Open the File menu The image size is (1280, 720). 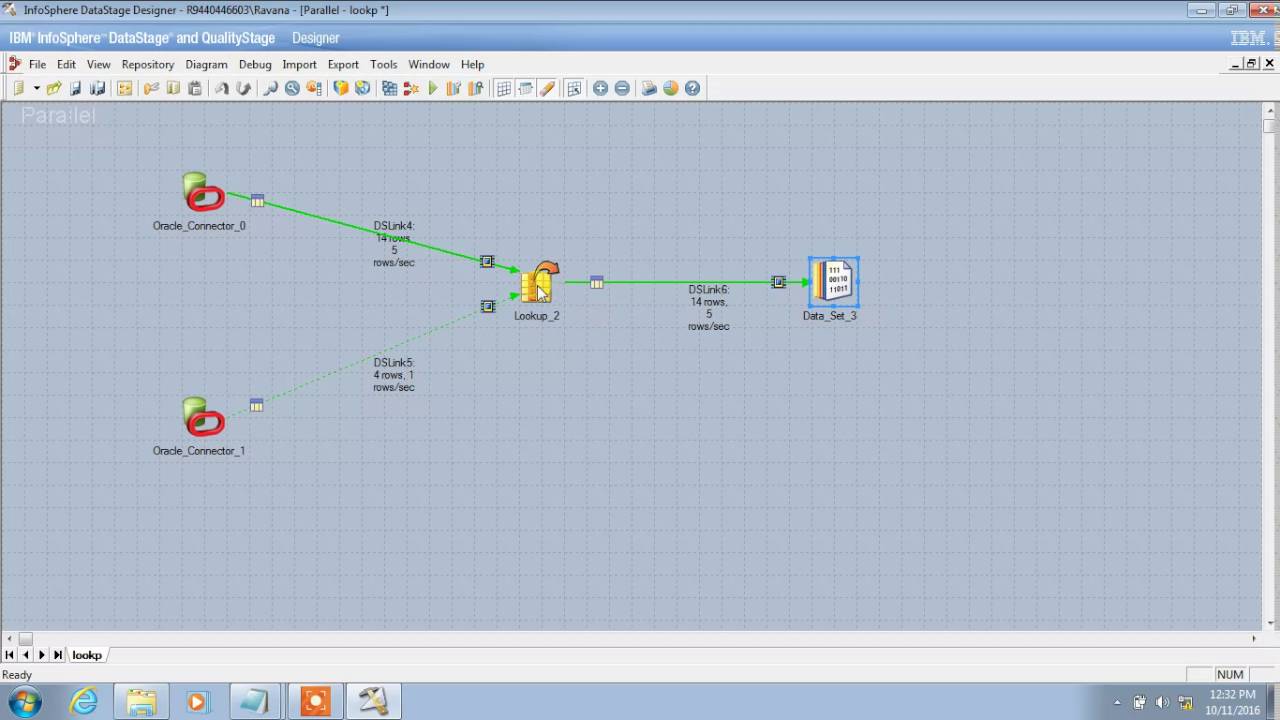(37, 64)
